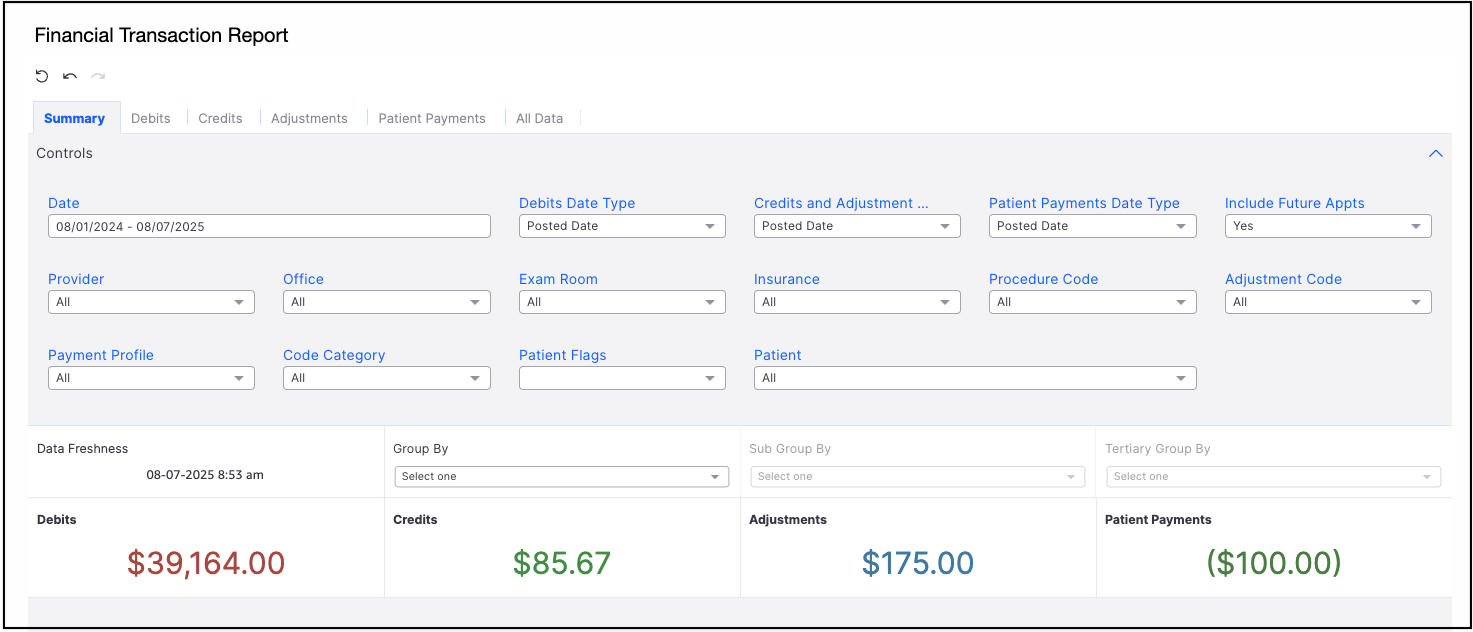Viewport: 1473px width, 632px height.
Task: Click the reset (refresh) icon
Action: [x=42, y=76]
